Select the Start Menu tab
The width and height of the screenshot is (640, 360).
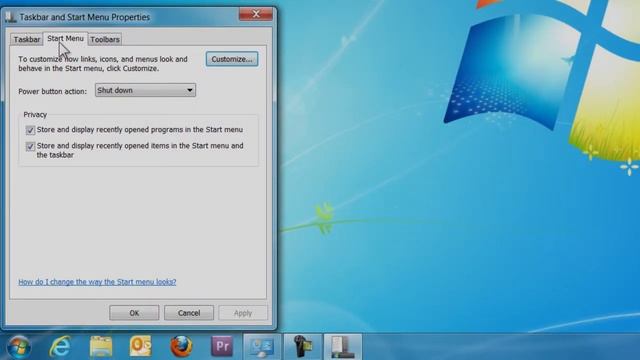[x=65, y=38]
